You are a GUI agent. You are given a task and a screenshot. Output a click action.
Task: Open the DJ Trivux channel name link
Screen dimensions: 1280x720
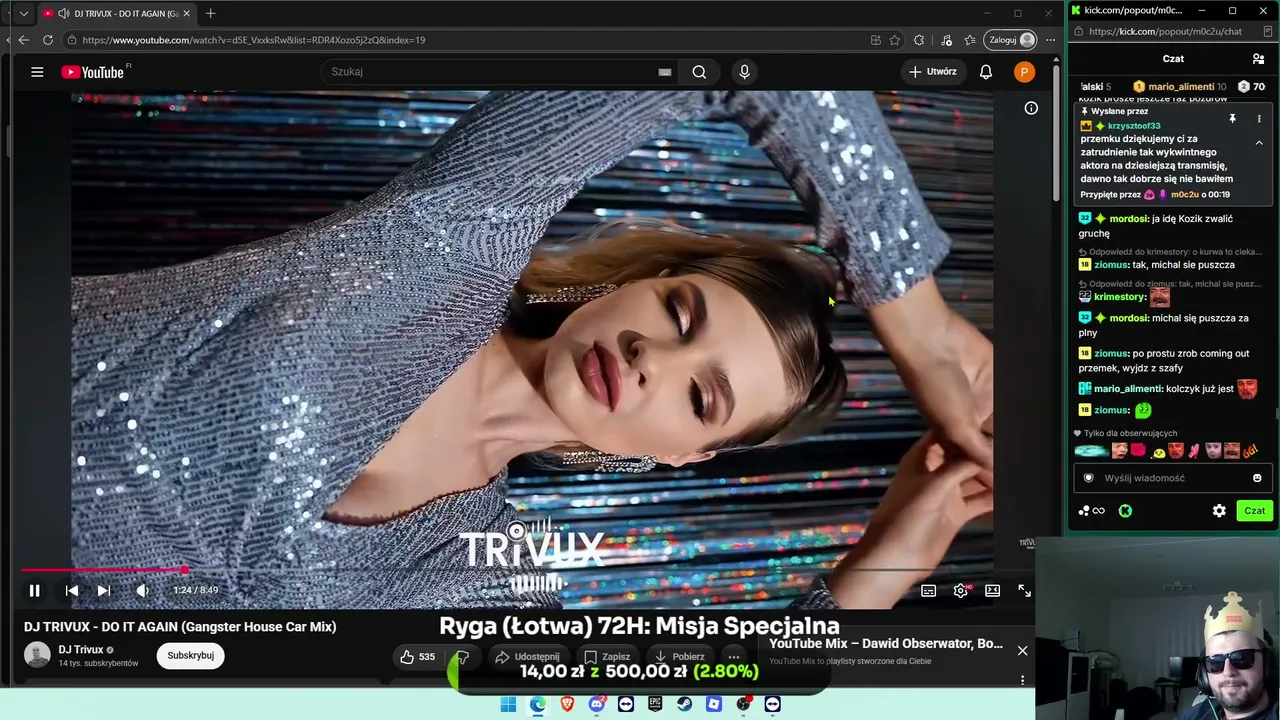(x=81, y=650)
